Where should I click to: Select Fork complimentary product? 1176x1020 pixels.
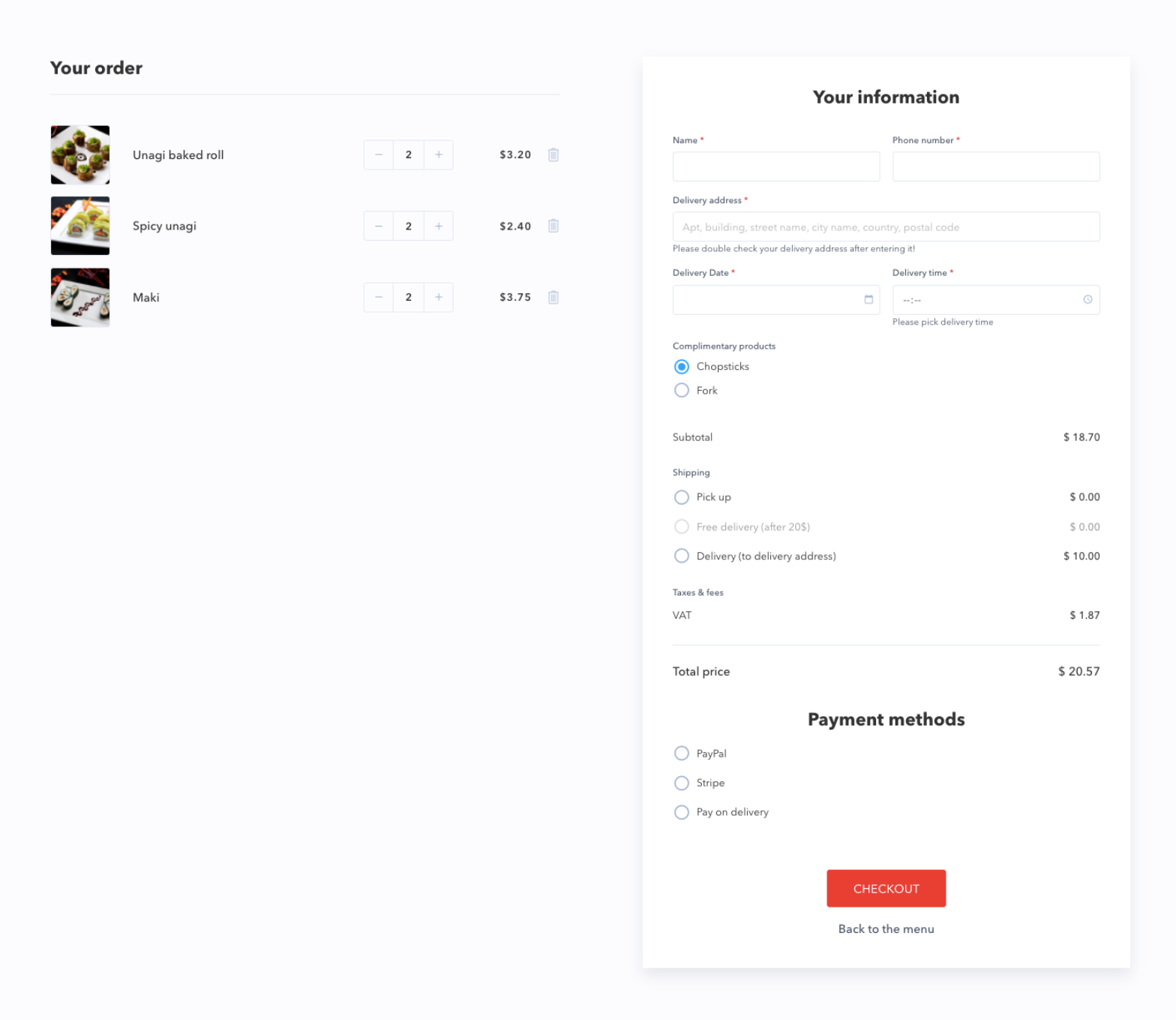681,390
